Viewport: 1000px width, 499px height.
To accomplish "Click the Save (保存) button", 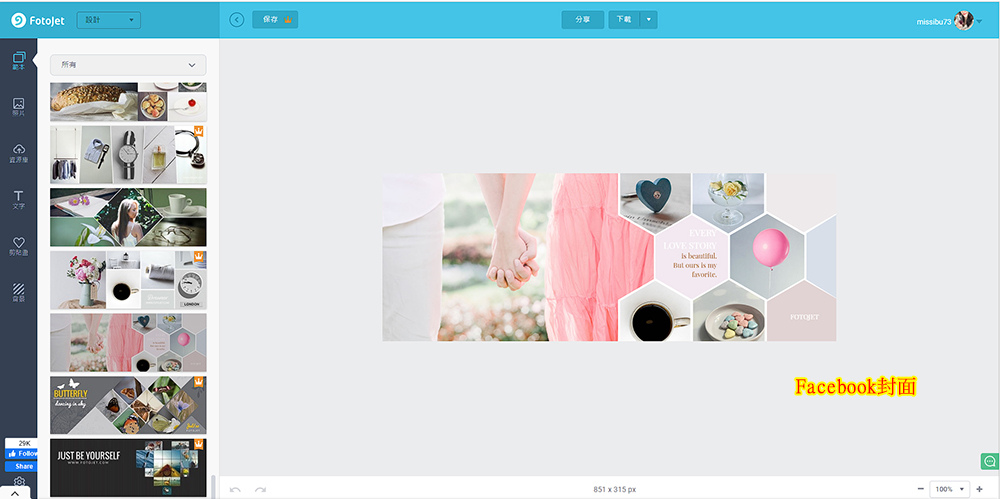I will [x=275, y=20].
